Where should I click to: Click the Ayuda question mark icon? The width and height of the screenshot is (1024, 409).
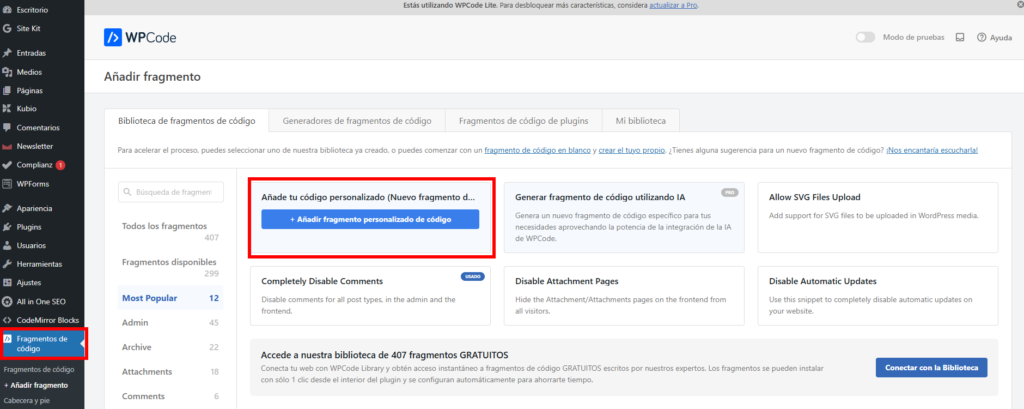(x=981, y=37)
